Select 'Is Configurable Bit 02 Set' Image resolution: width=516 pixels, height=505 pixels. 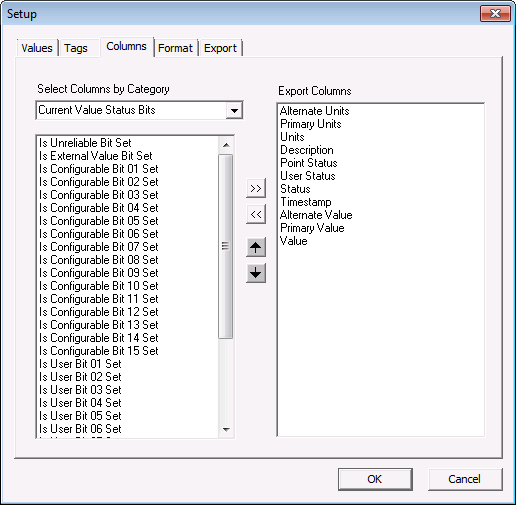pos(98,182)
